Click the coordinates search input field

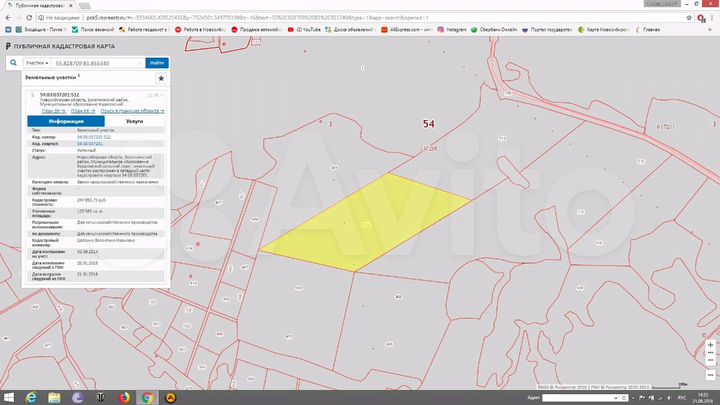click(x=98, y=63)
